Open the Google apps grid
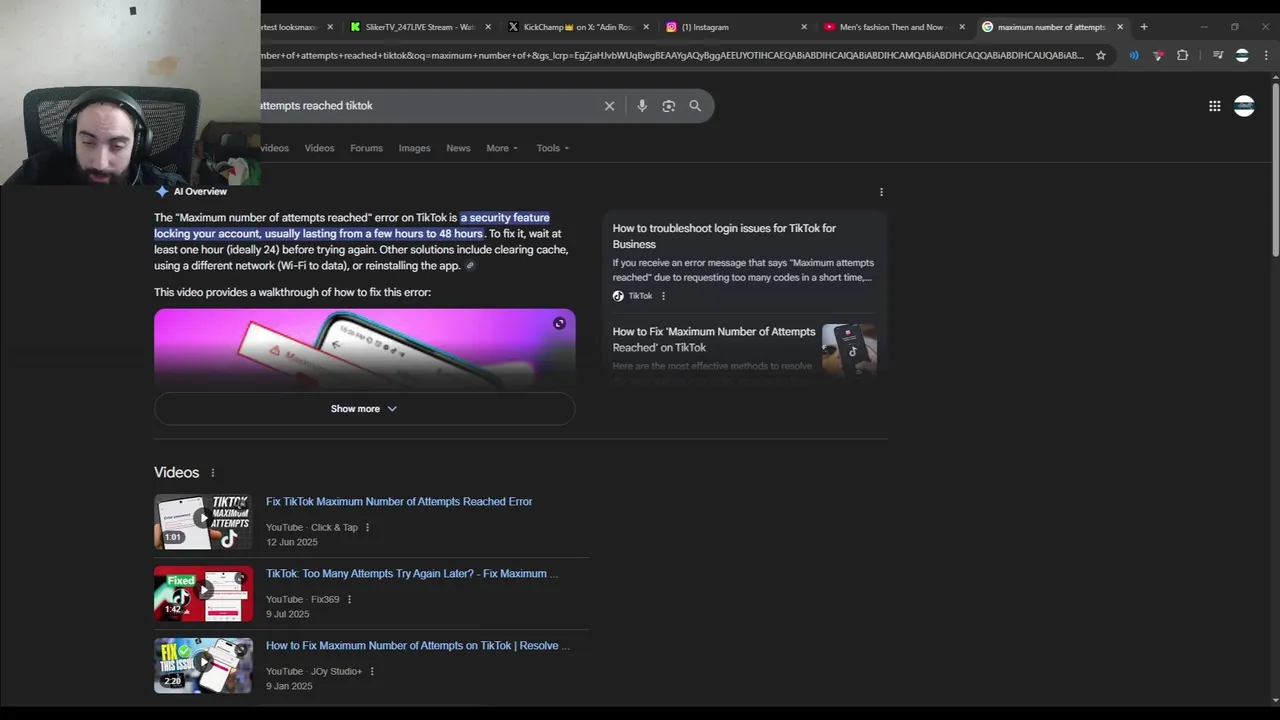 click(1214, 106)
